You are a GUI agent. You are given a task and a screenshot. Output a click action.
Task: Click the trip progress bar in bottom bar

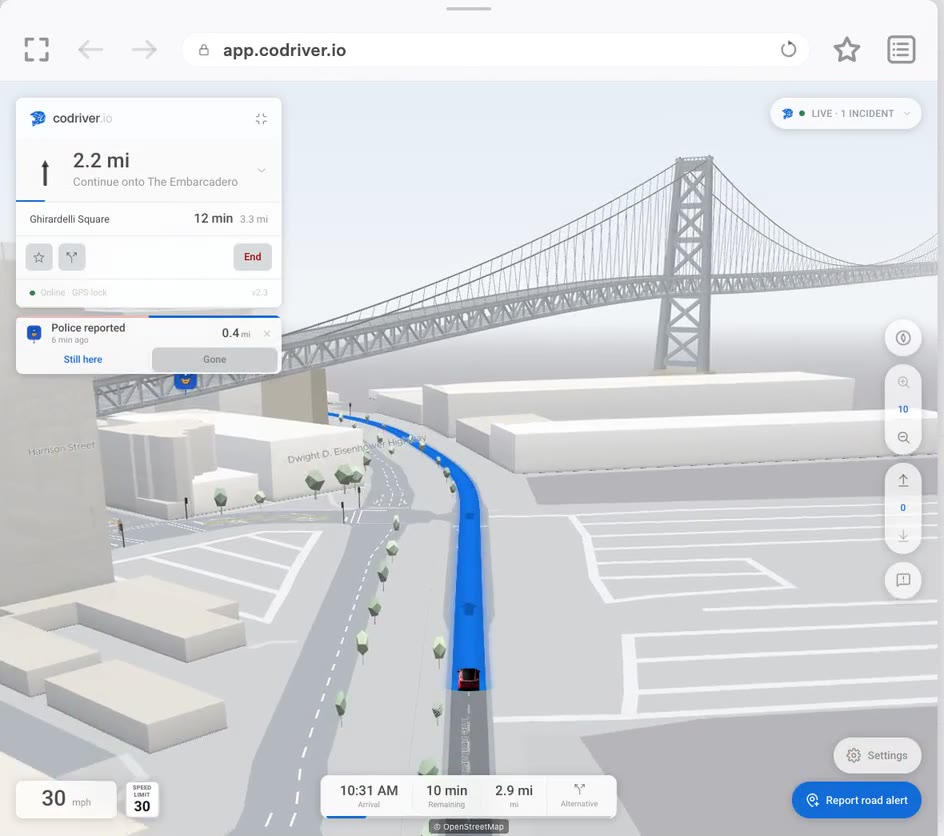(468, 817)
